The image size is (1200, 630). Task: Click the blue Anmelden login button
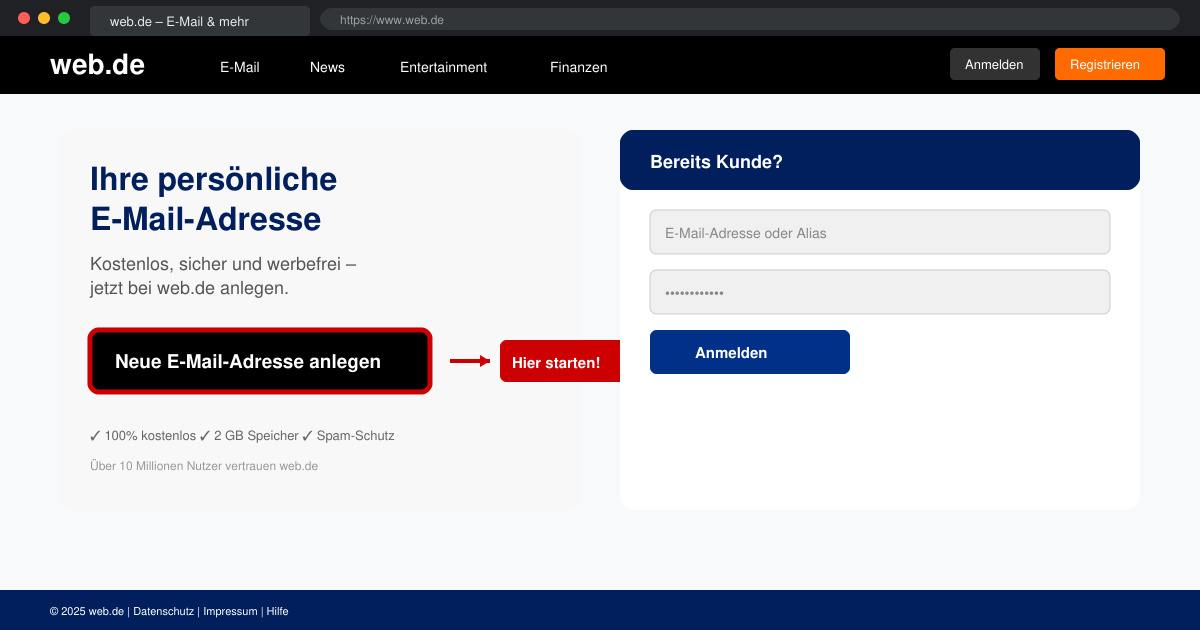click(750, 352)
